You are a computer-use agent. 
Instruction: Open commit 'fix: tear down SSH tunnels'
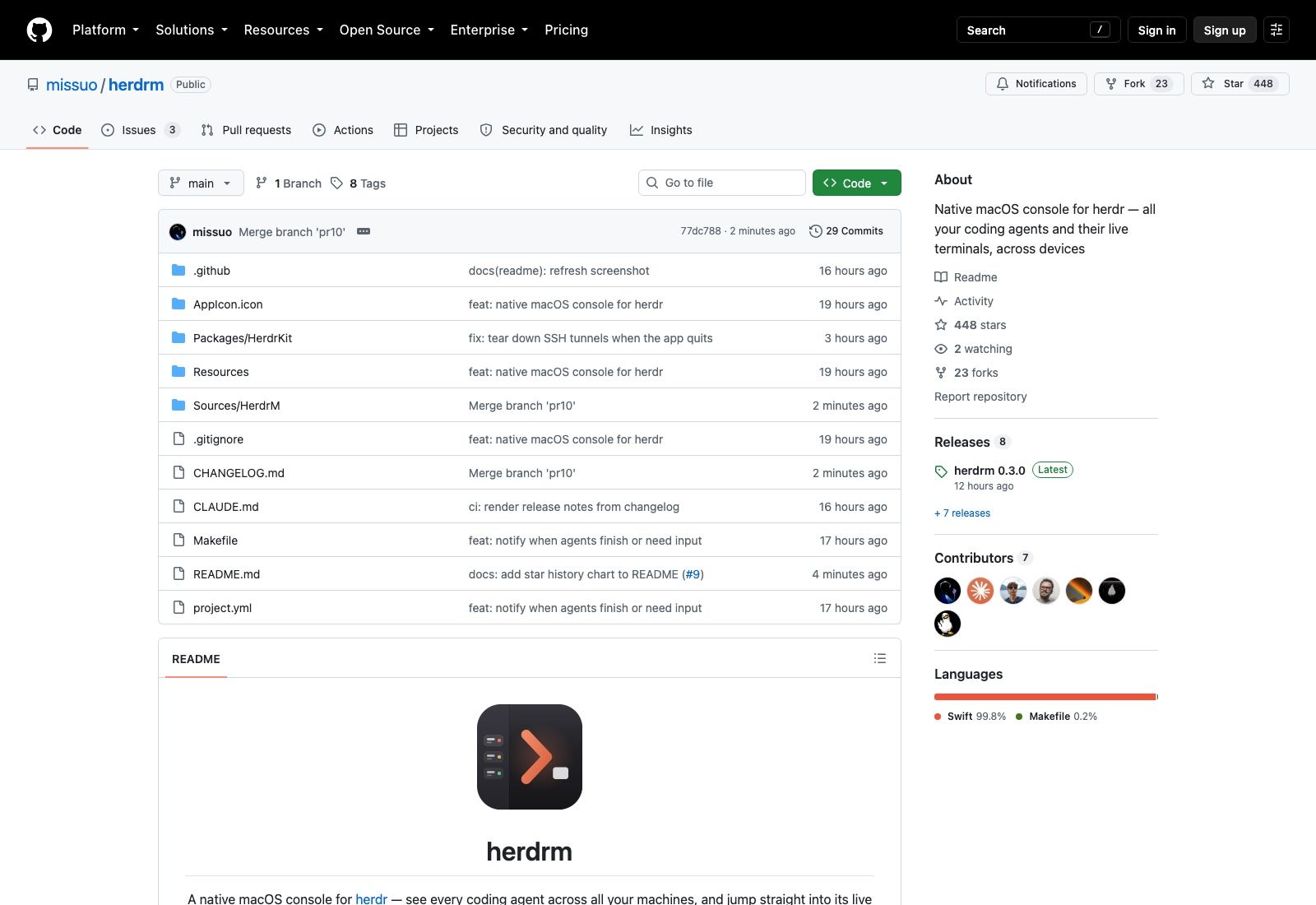pos(591,338)
